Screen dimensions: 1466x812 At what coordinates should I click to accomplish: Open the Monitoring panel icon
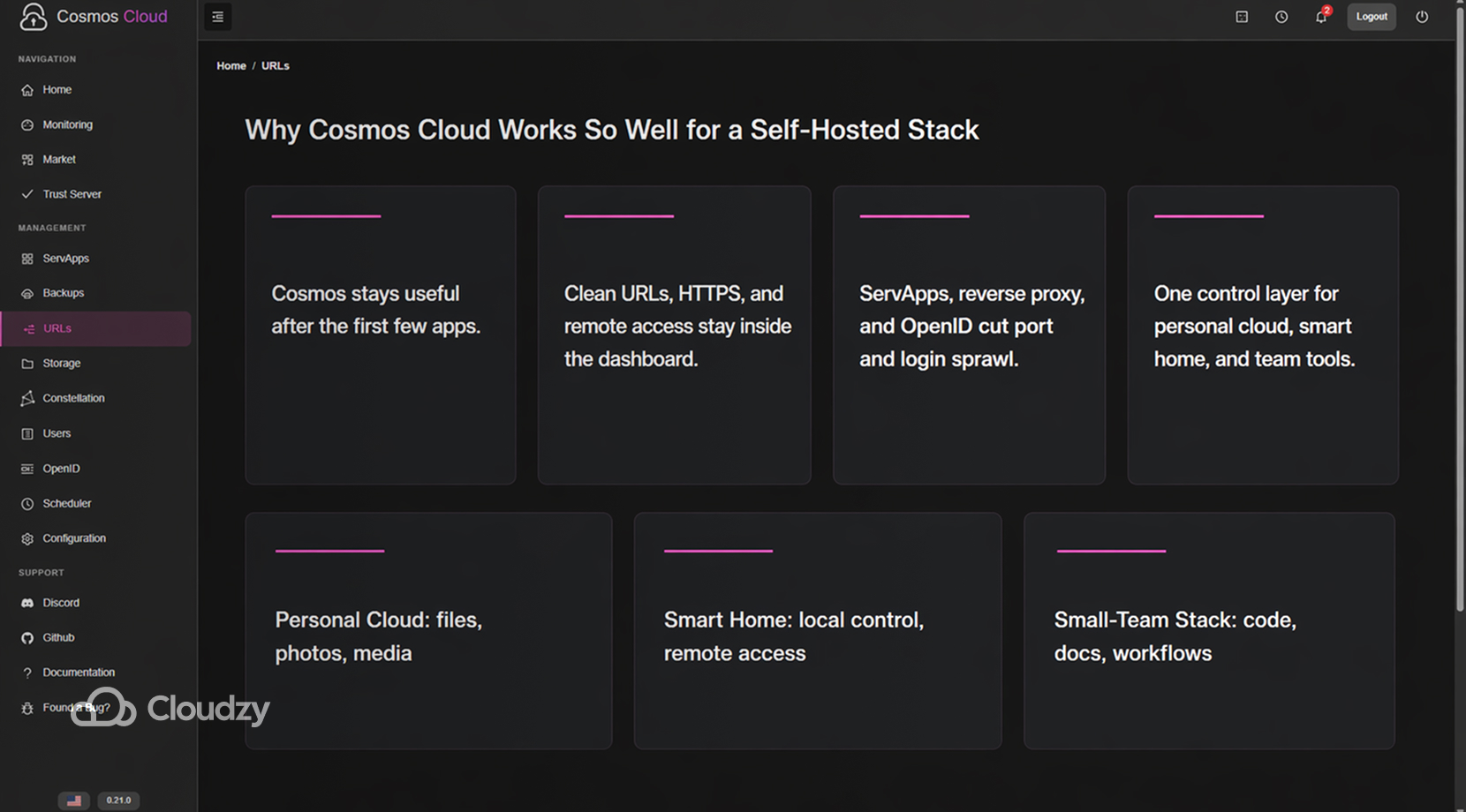point(27,124)
